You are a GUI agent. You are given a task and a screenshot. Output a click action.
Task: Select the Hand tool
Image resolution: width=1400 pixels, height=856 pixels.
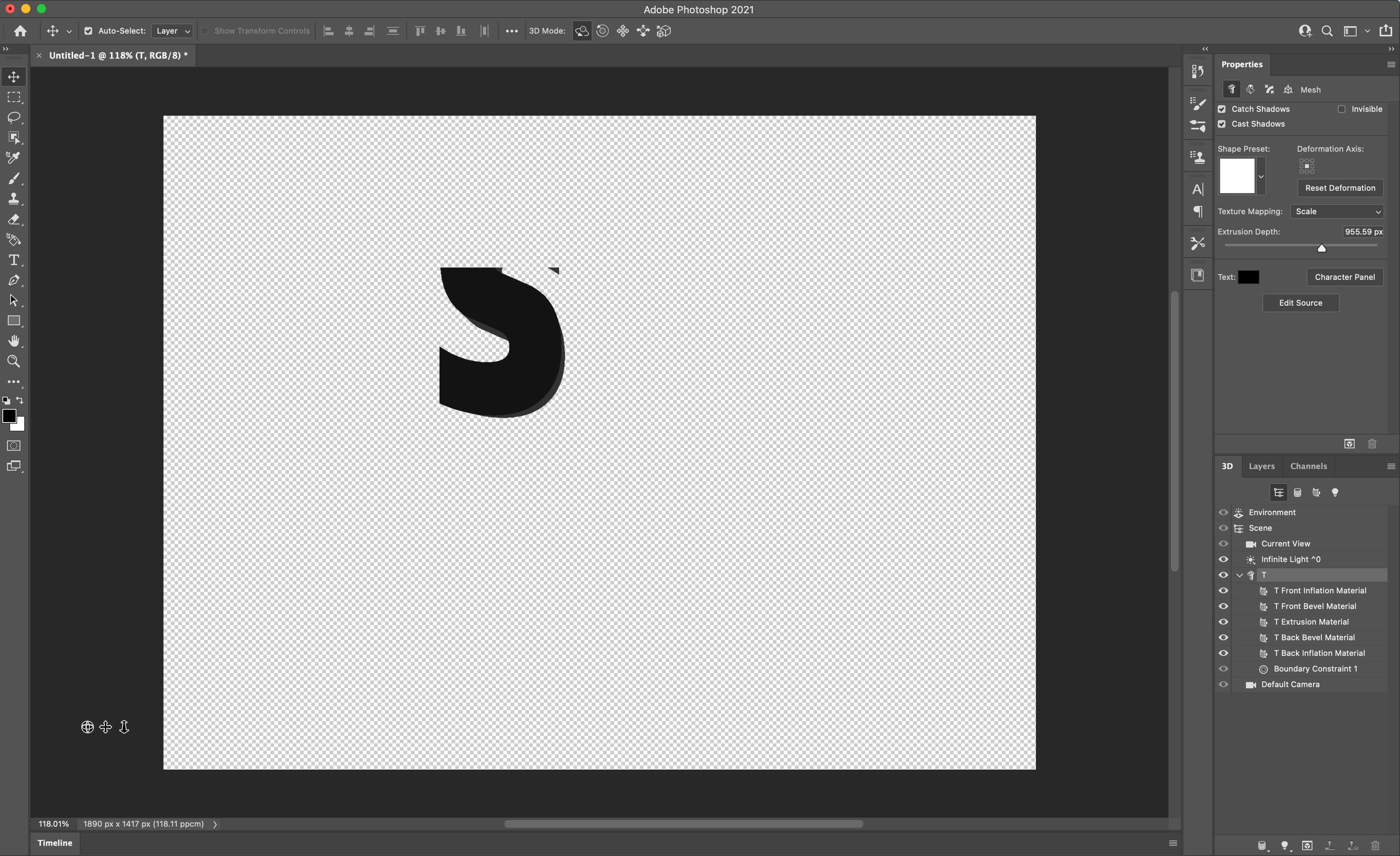point(14,341)
